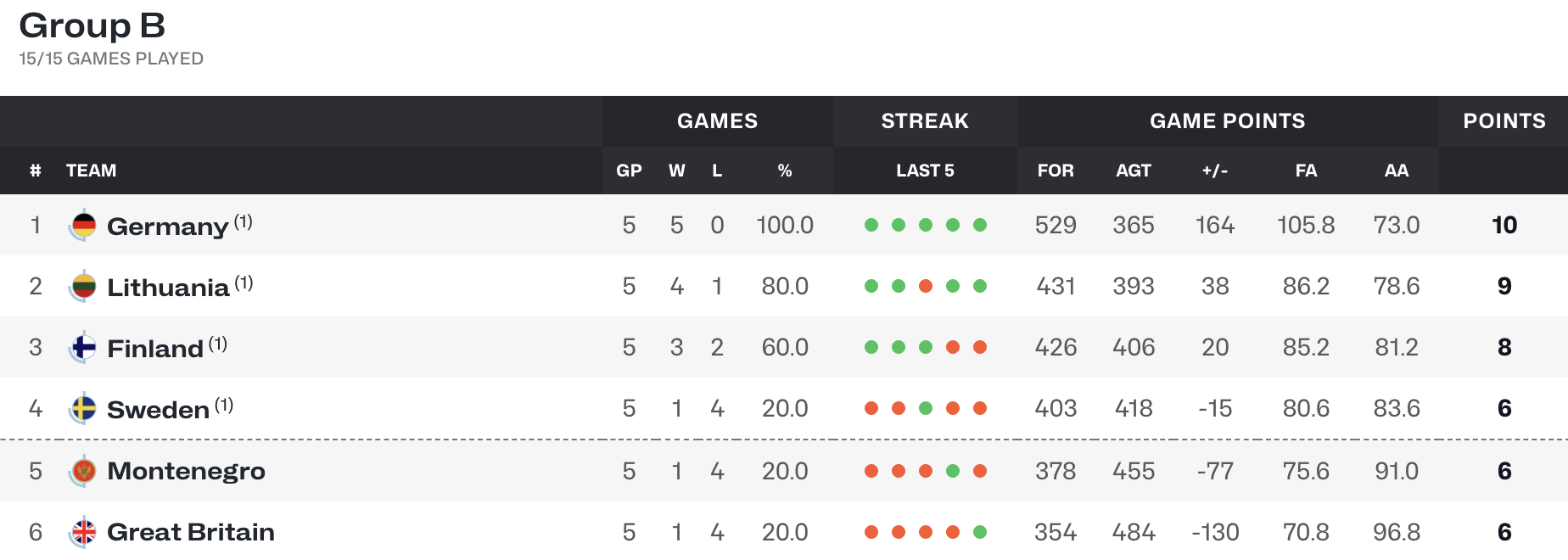Click Lithuania's red loss dot in Last 5
The width and height of the screenshot is (1568, 560).
click(x=926, y=286)
